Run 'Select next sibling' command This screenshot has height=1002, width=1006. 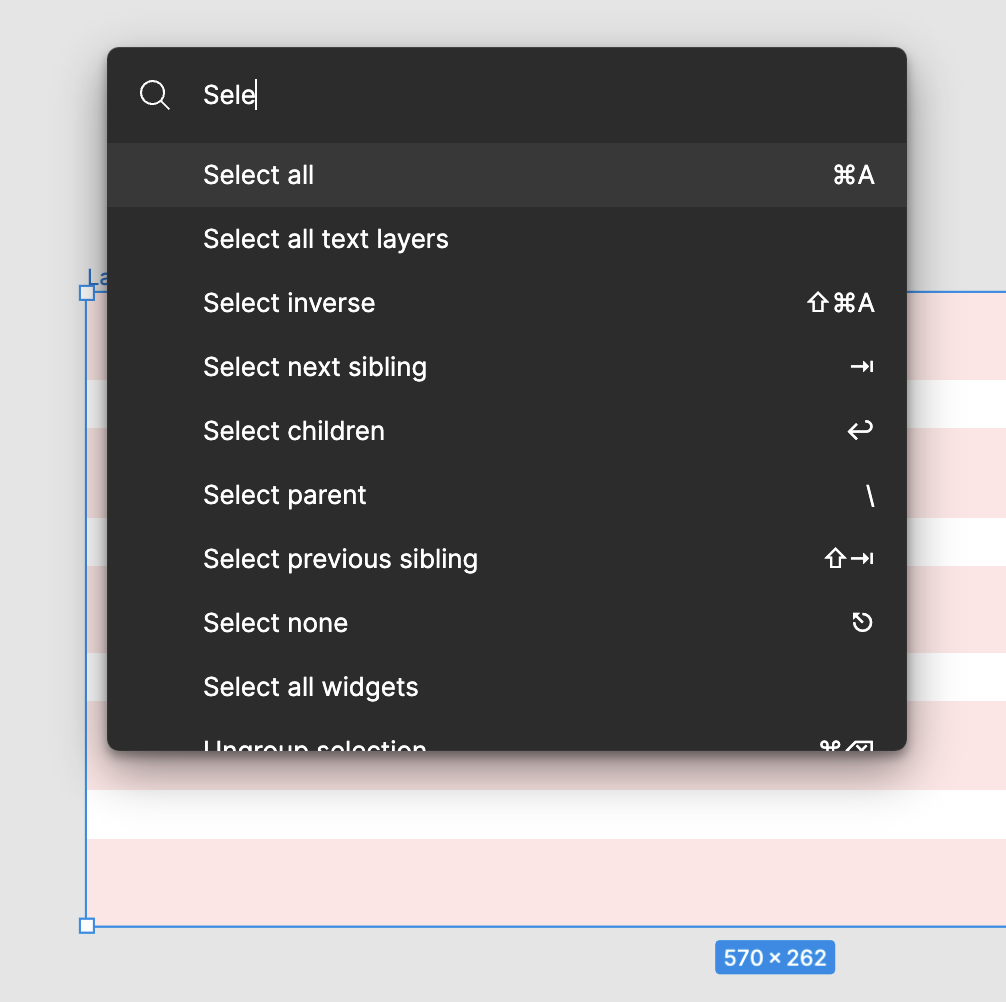(x=315, y=367)
